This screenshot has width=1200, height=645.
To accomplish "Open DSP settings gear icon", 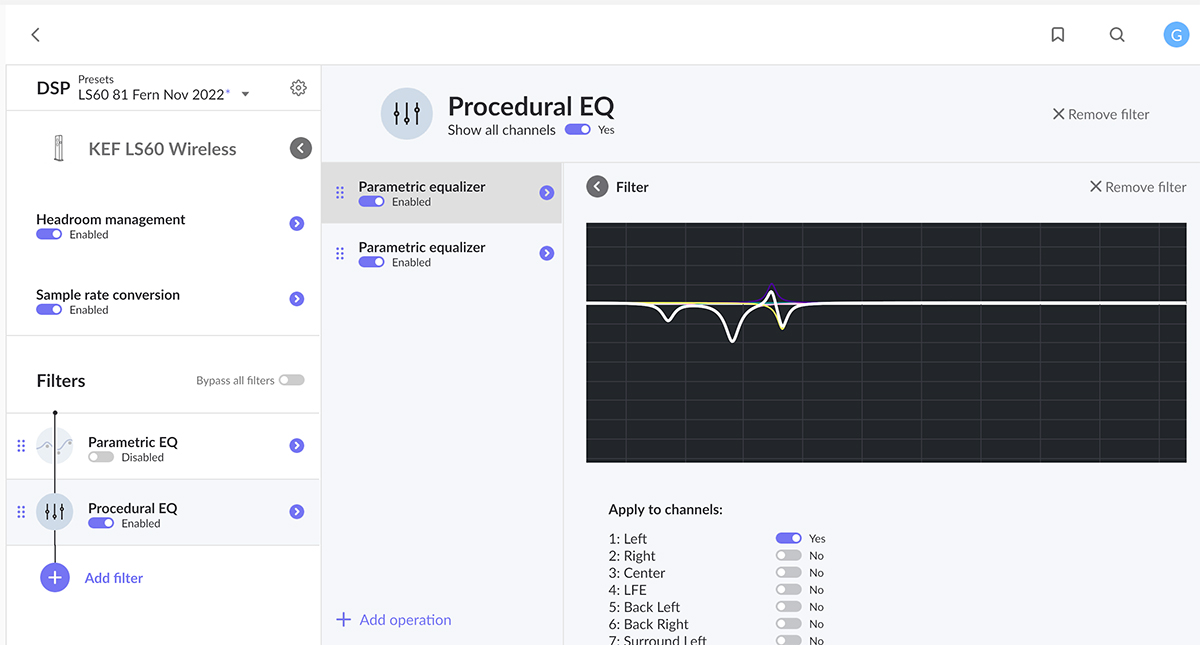I will click(x=298, y=88).
